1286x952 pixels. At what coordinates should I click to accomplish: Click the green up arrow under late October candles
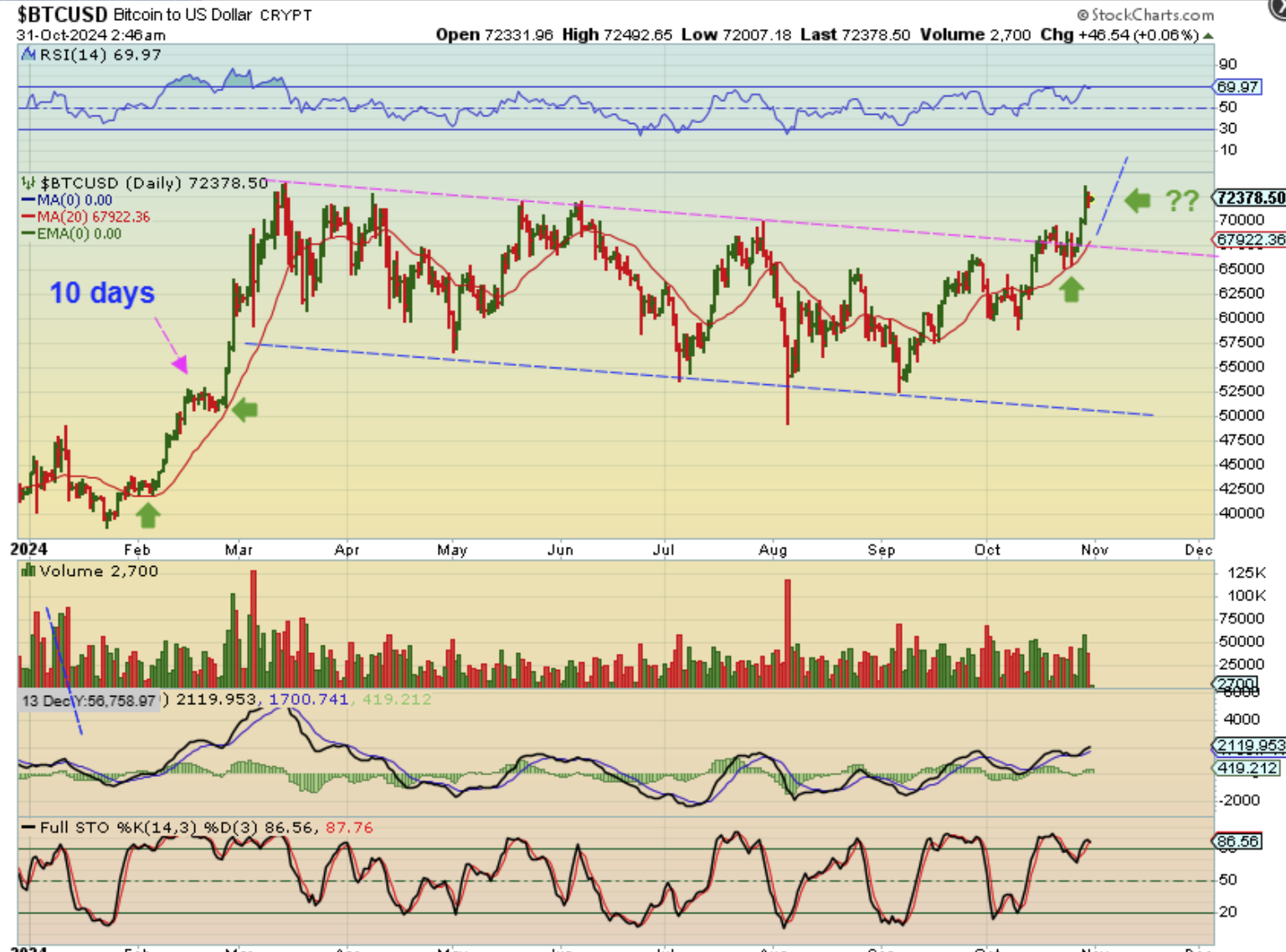pos(1072,290)
